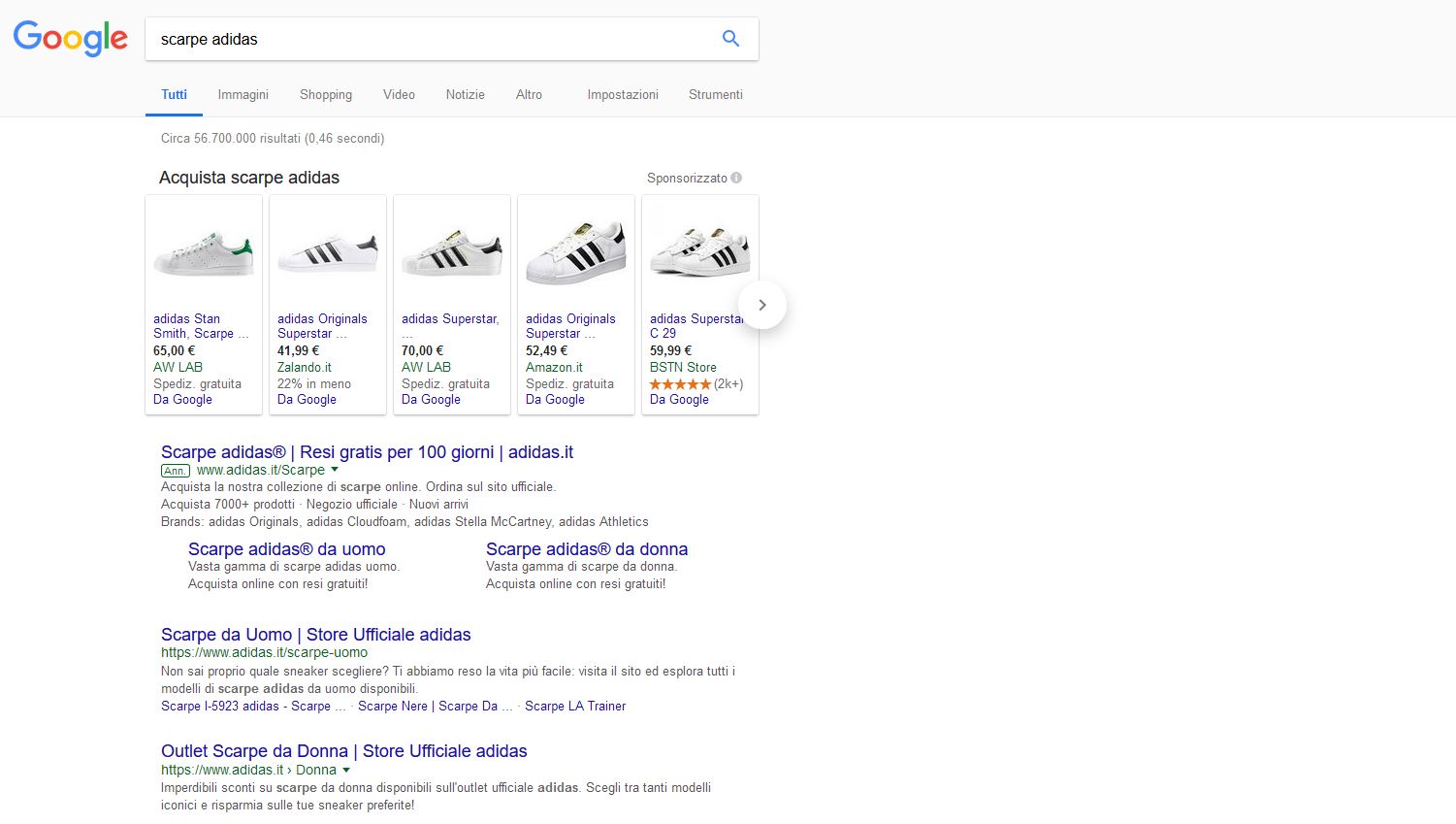
Task: Open adidas Stan Smith shoe image
Action: (204, 252)
